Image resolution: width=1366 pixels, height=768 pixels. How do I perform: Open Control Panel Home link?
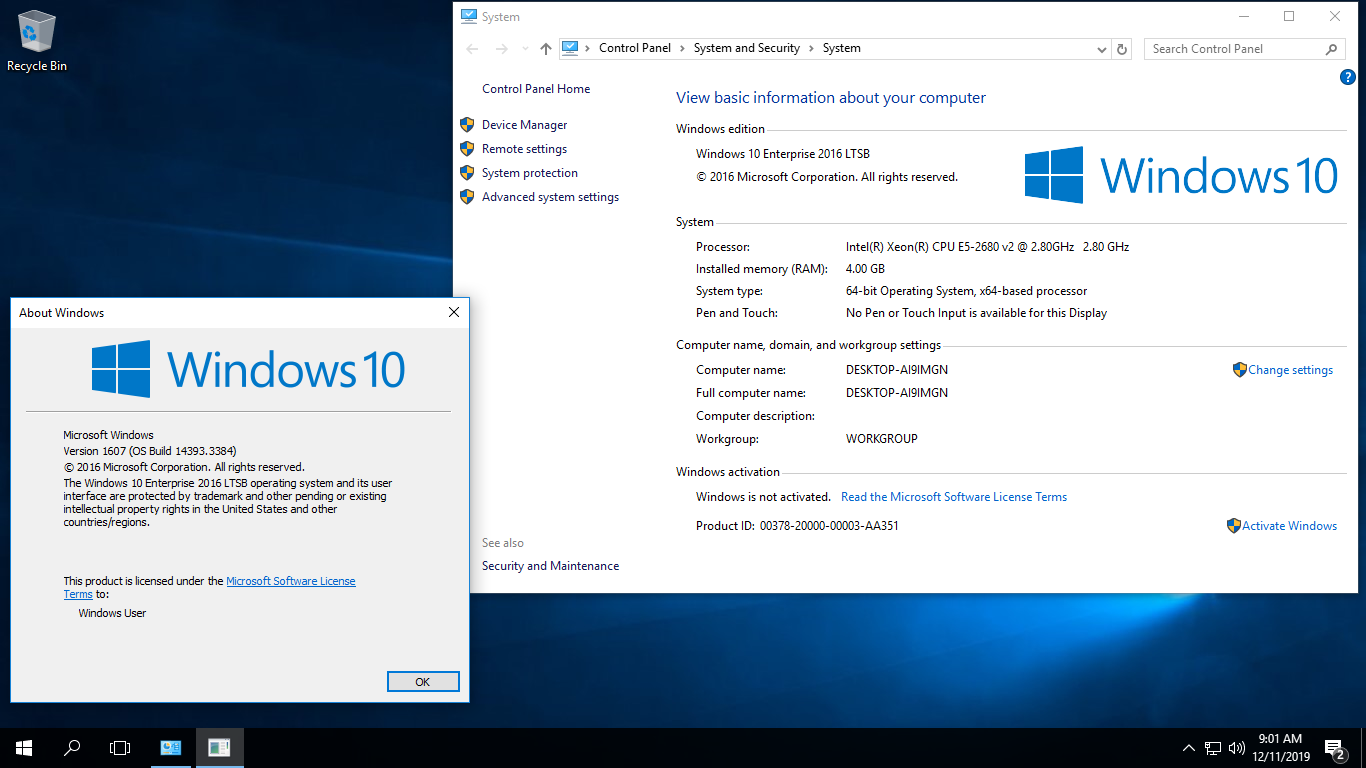(x=536, y=89)
